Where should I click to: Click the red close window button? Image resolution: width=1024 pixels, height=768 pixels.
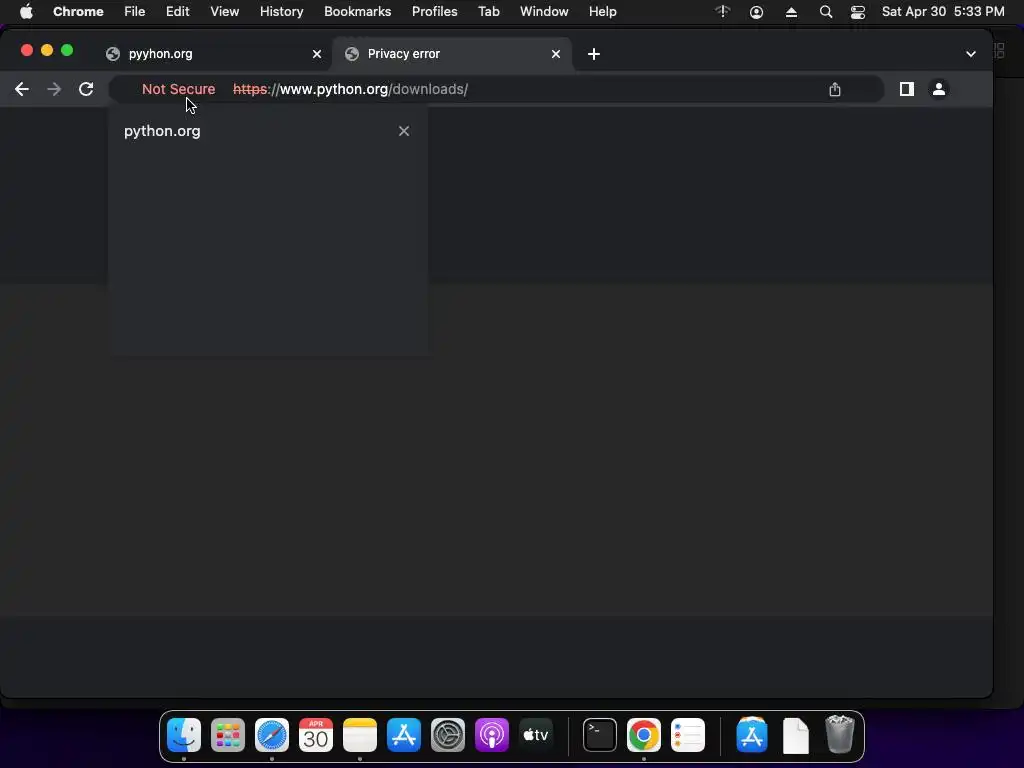tap(27, 50)
